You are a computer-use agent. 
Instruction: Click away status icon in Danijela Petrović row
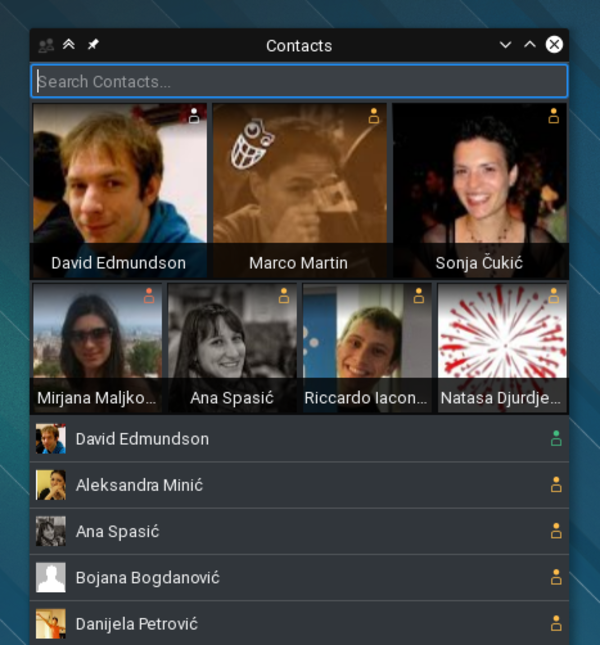pos(556,623)
